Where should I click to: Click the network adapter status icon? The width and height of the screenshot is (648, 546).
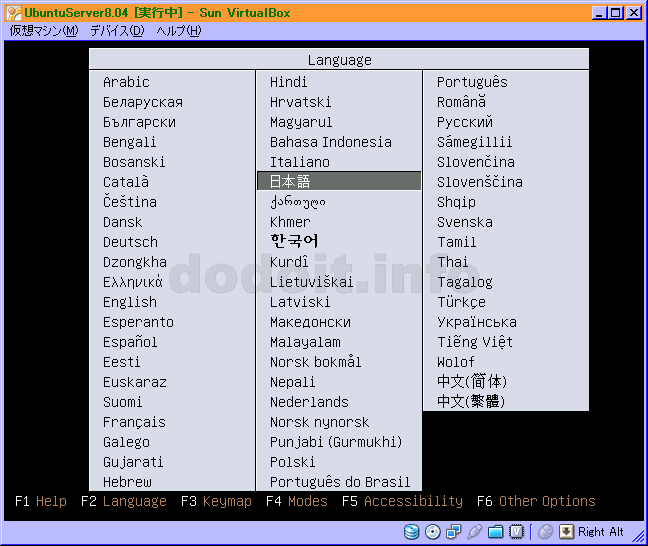click(x=454, y=532)
